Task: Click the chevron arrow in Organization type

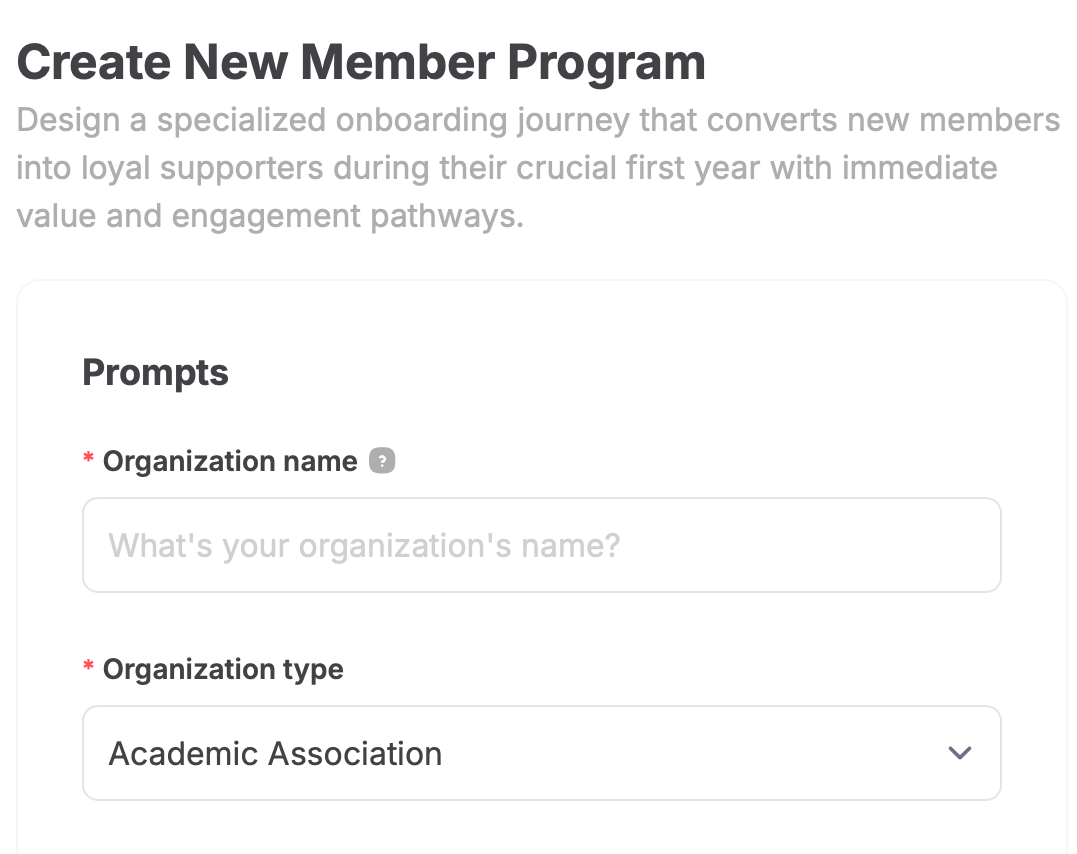Action: 959,753
